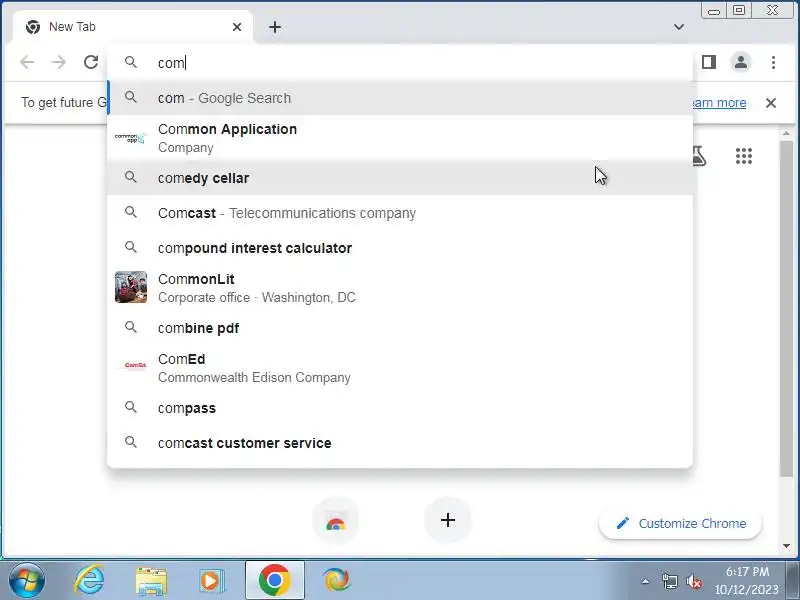The image size is (800, 600).
Task: Click the CommonLit thumbnail image
Action: point(131,287)
